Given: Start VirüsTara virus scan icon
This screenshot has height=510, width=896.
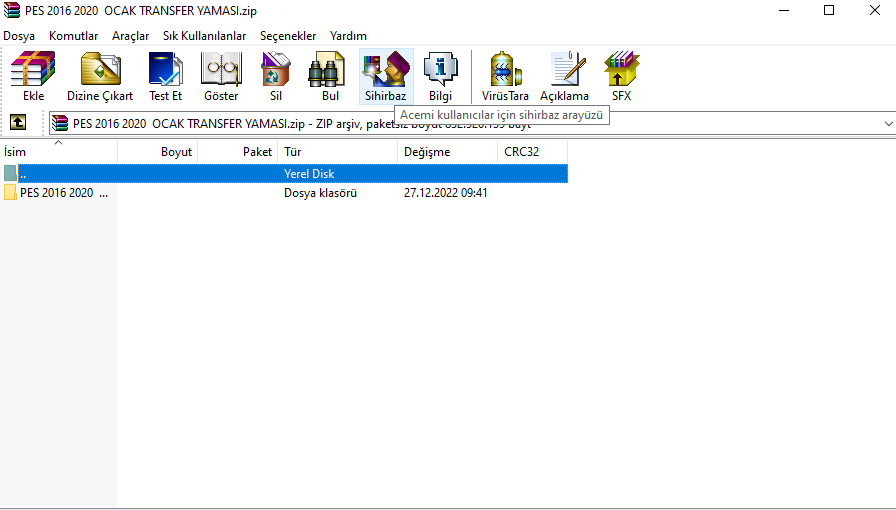Looking at the screenshot, I should (505, 69).
